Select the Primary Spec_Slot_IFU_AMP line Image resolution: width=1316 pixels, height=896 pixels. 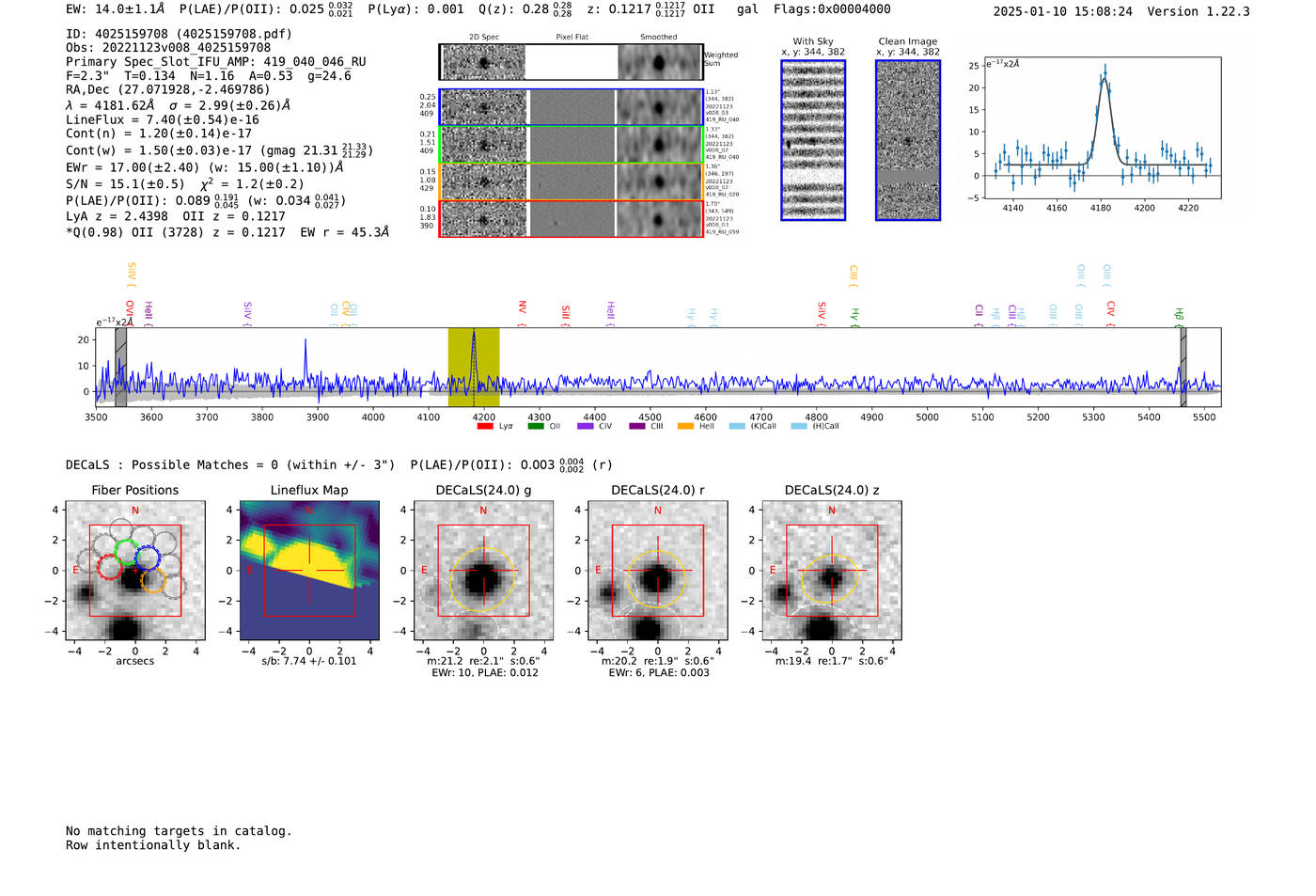click(216, 62)
